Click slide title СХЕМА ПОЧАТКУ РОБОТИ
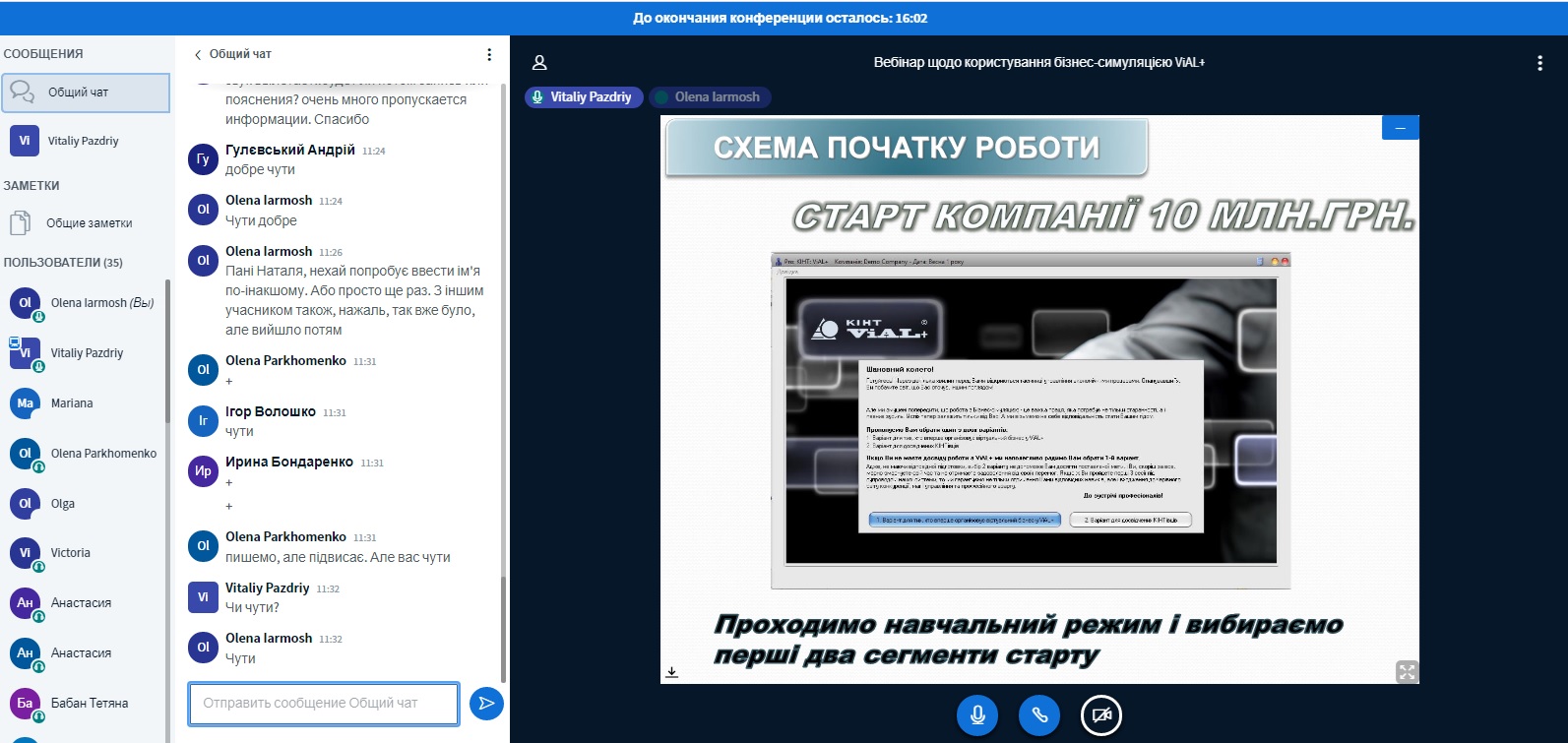Screen dimensions: 1568x743 [x=907, y=148]
